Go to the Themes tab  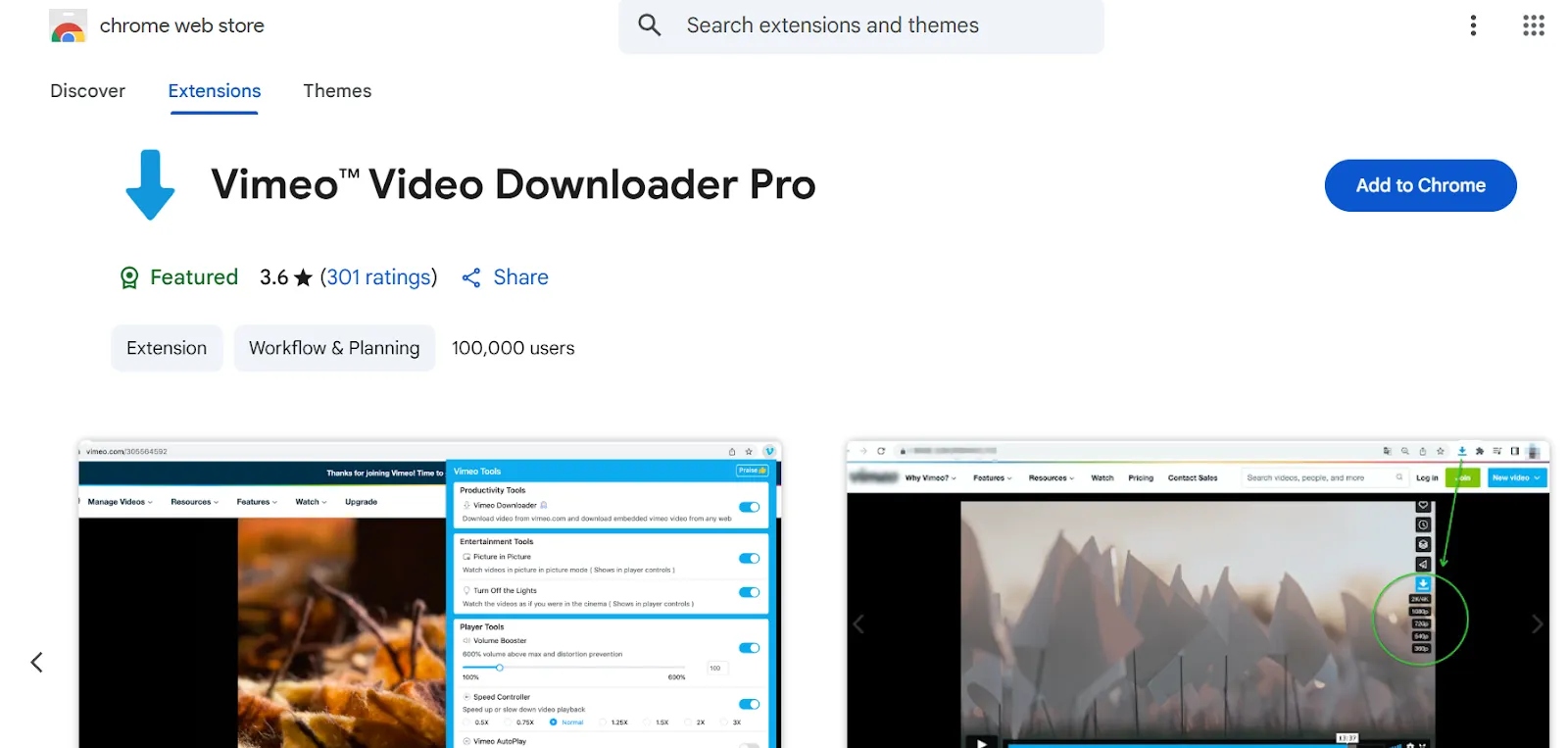click(x=337, y=91)
